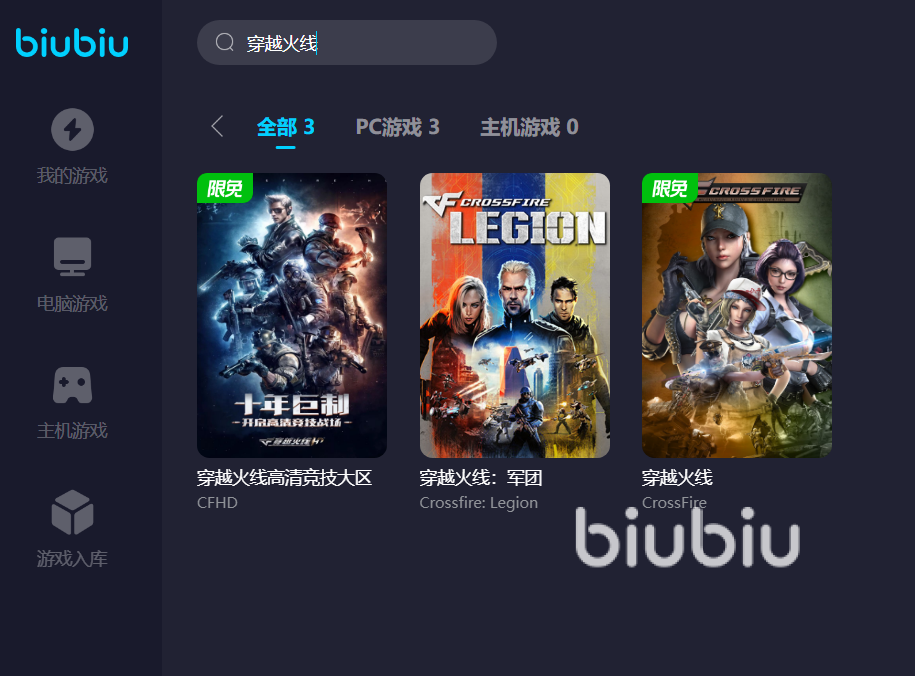
Task: Click the biubiu logo in sidebar
Action: click(72, 43)
